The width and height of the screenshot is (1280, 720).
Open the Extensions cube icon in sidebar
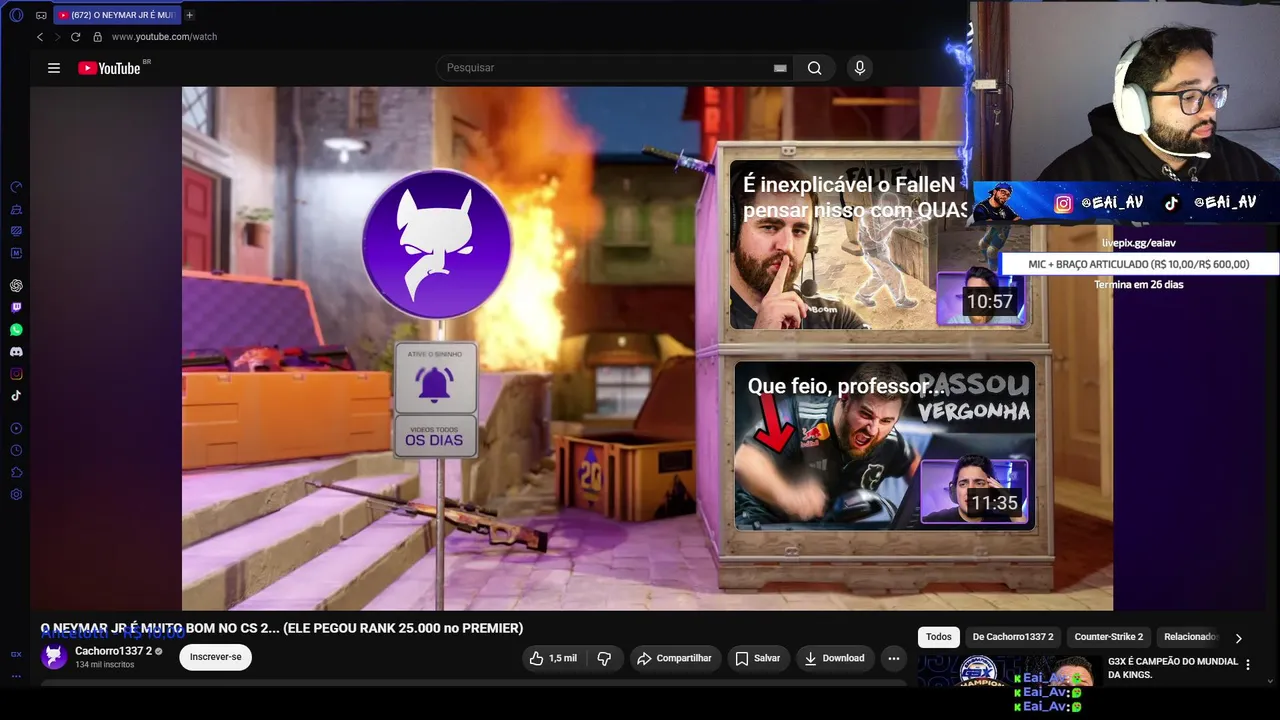[16, 472]
